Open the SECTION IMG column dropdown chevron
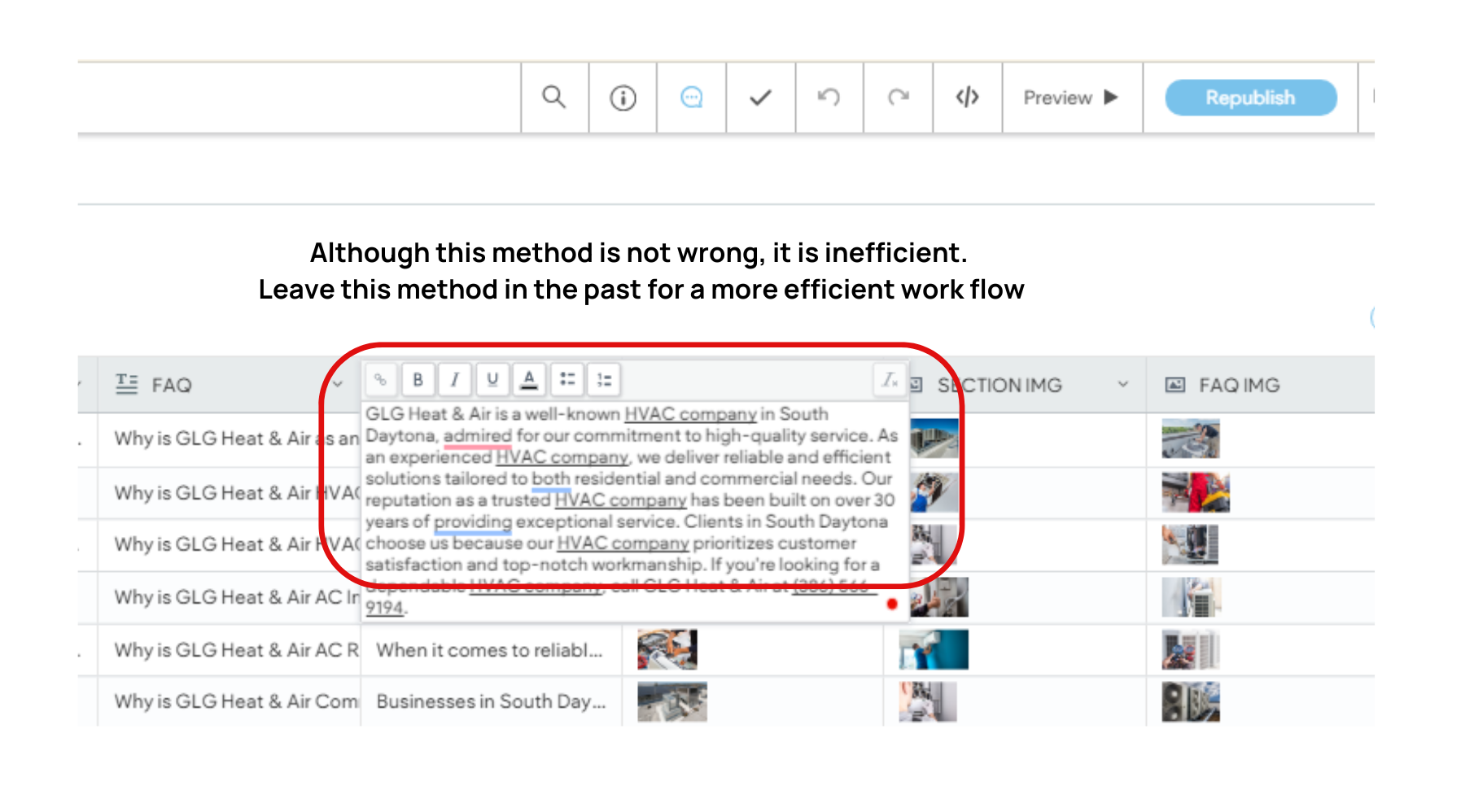Viewport: 1461px width, 812px height. tap(1123, 385)
